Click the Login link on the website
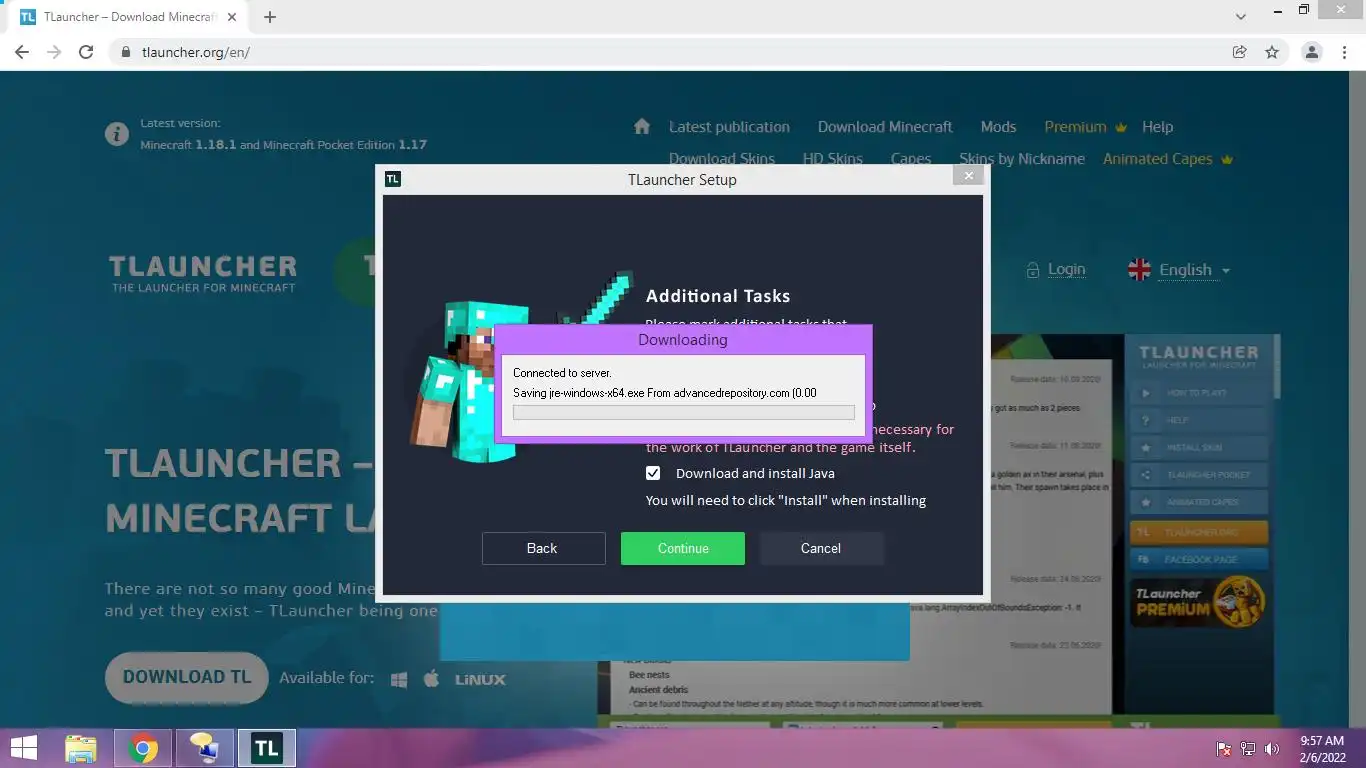The height and width of the screenshot is (768, 1366). click(x=1066, y=269)
